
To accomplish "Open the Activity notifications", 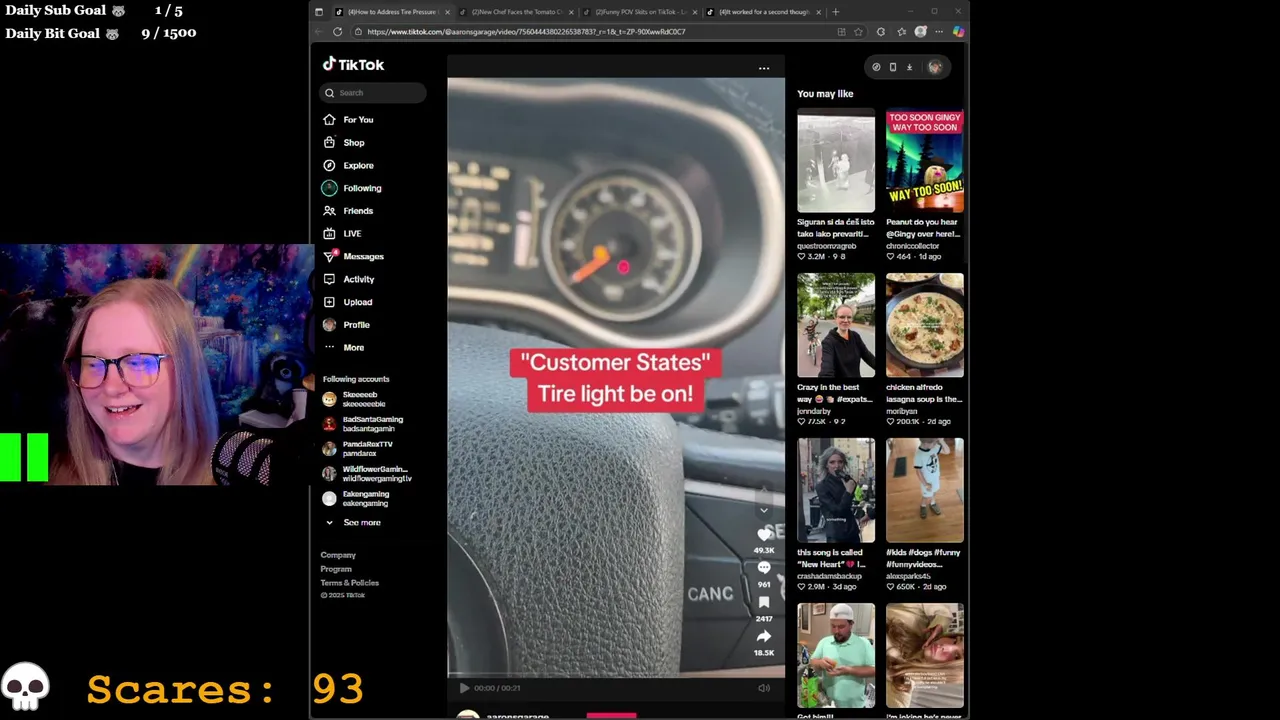I will [x=349, y=280].
